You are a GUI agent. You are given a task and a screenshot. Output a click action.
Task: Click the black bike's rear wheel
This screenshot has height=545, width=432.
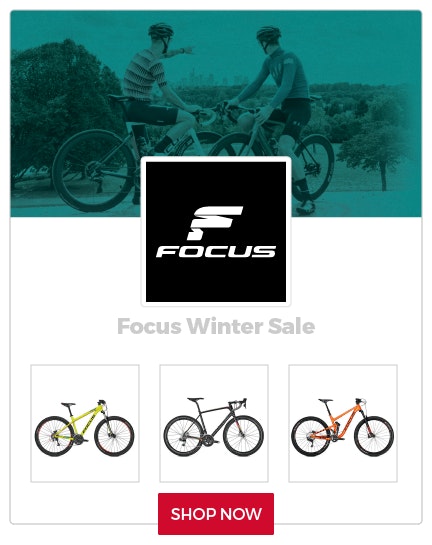click(184, 436)
